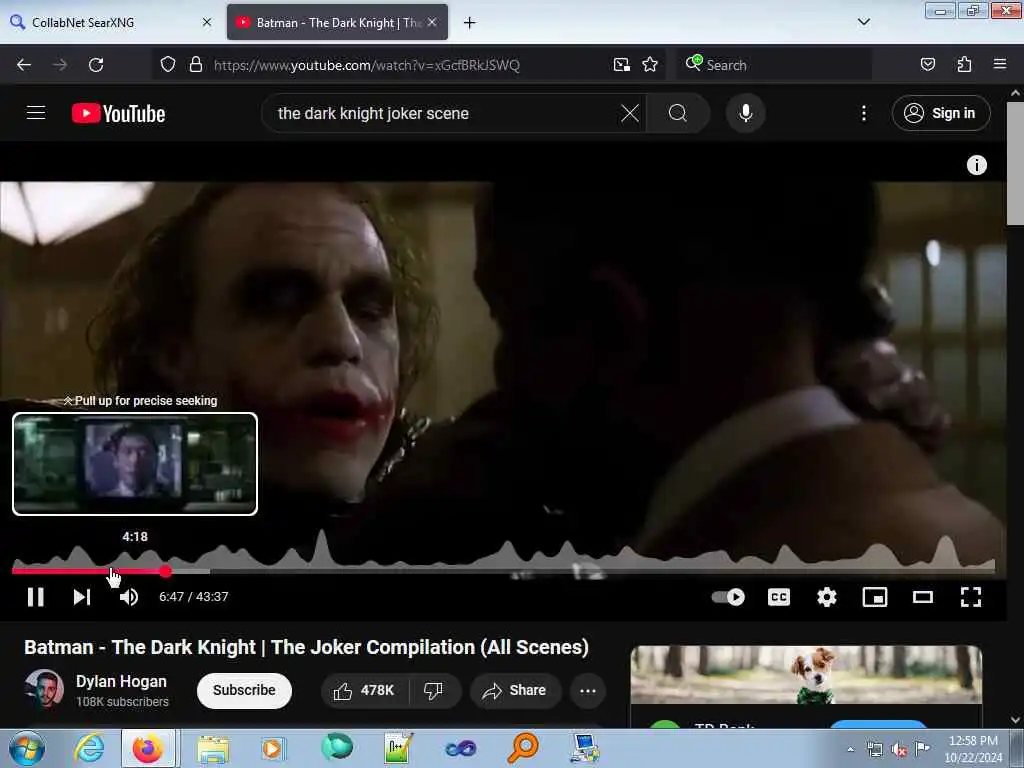Viewport: 1024px width, 768px height.
Task: Click the red progress bar scrubber
Action: coord(166,571)
